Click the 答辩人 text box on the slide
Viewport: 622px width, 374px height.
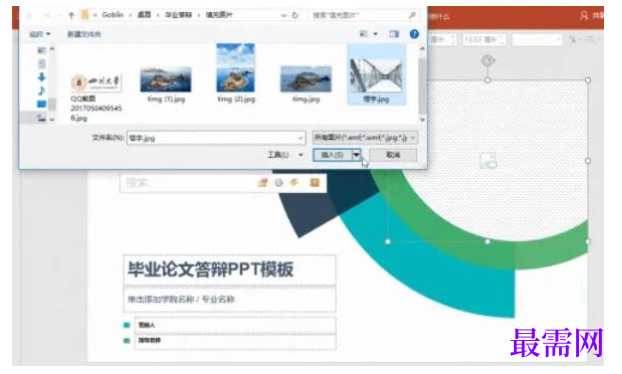pyautogui.click(x=235, y=325)
